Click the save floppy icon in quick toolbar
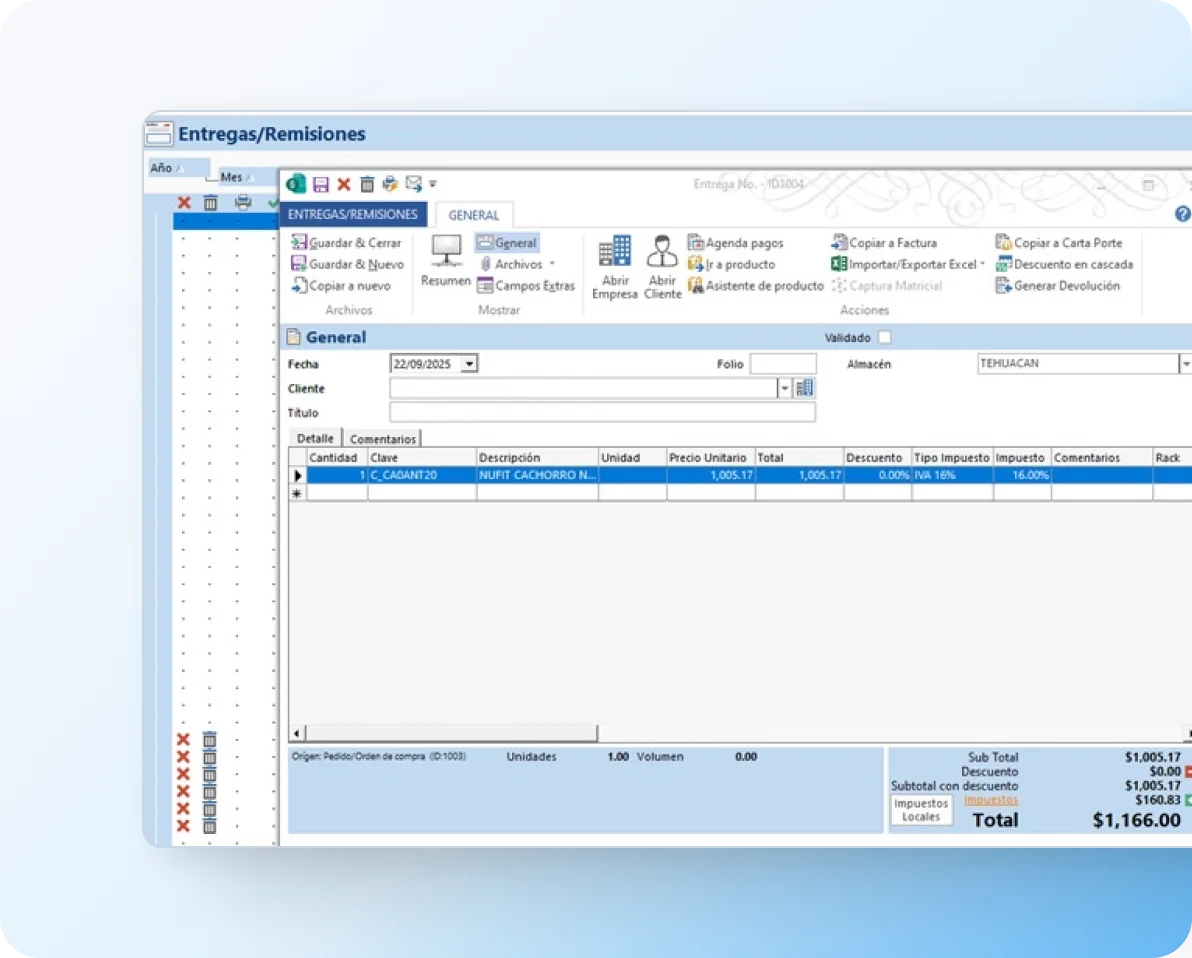The image size is (1192, 958). pos(321,184)
